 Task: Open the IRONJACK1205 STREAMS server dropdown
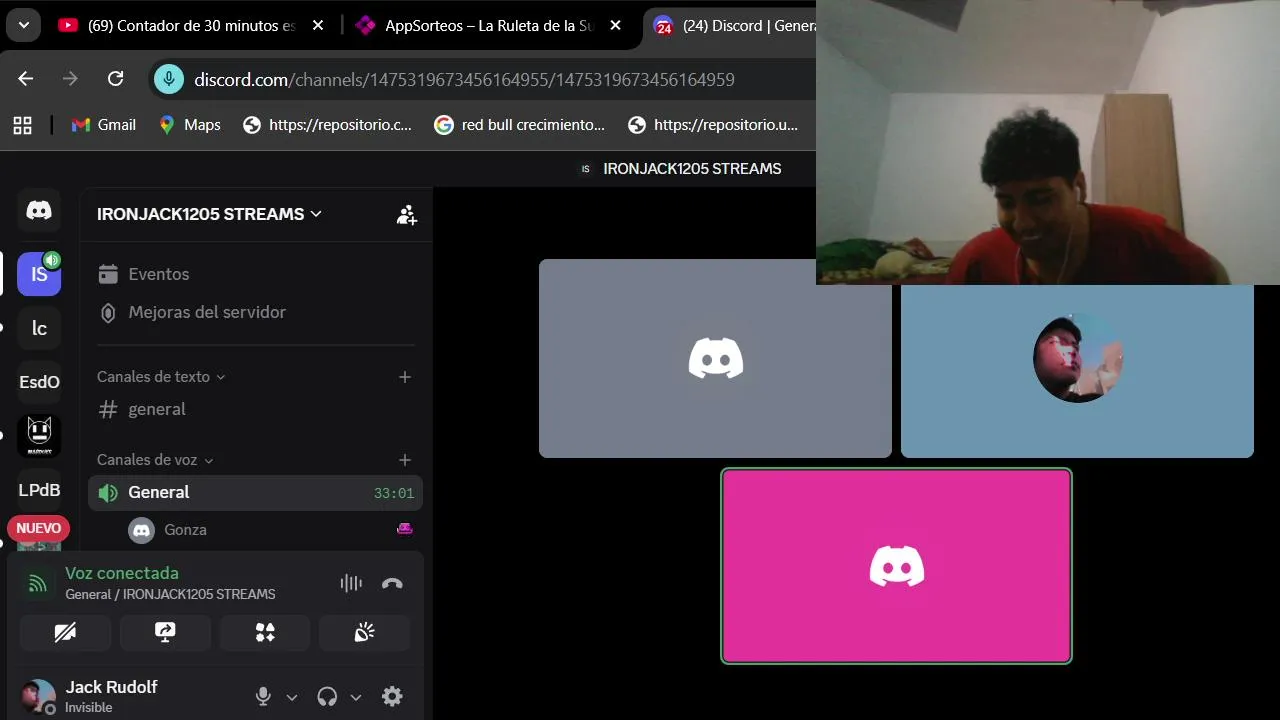209,214
